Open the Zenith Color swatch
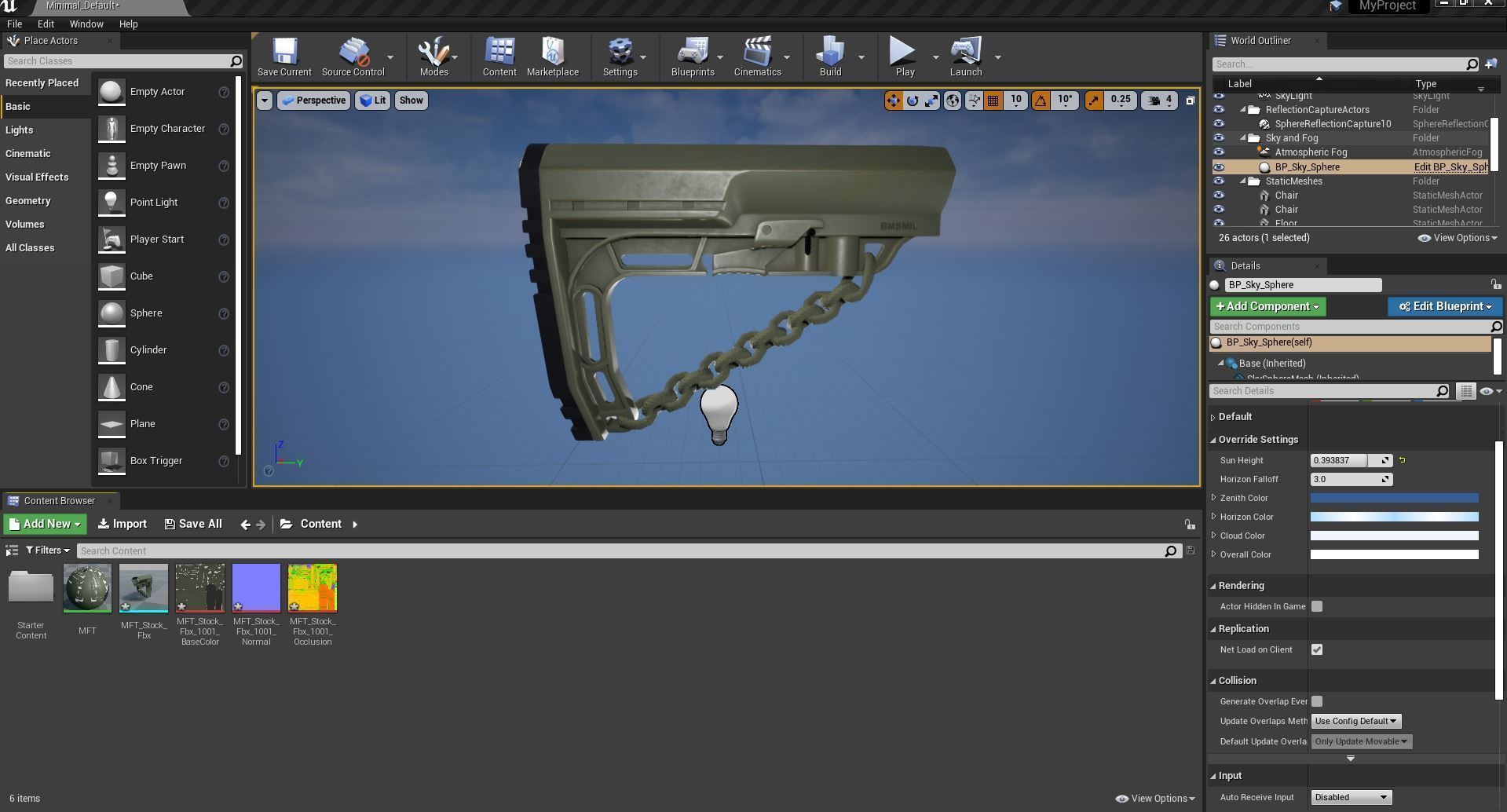Viewport: 1507px width, 812px height. [1394, 498]
